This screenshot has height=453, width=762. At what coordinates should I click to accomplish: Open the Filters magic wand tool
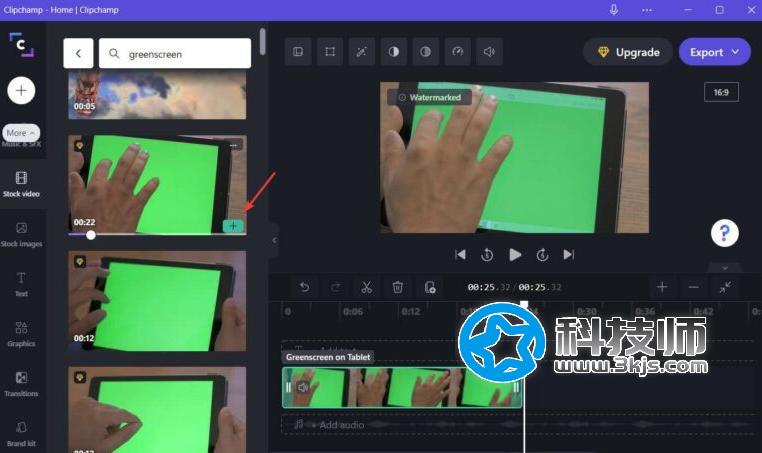[x=362, y=52]
